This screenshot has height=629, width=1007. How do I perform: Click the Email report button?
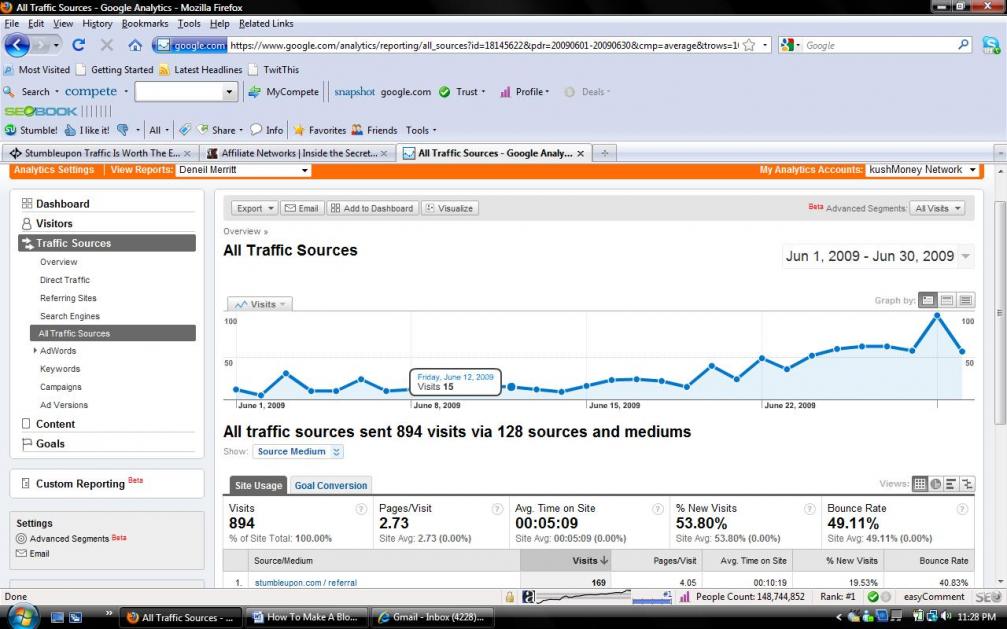[302, 208]
